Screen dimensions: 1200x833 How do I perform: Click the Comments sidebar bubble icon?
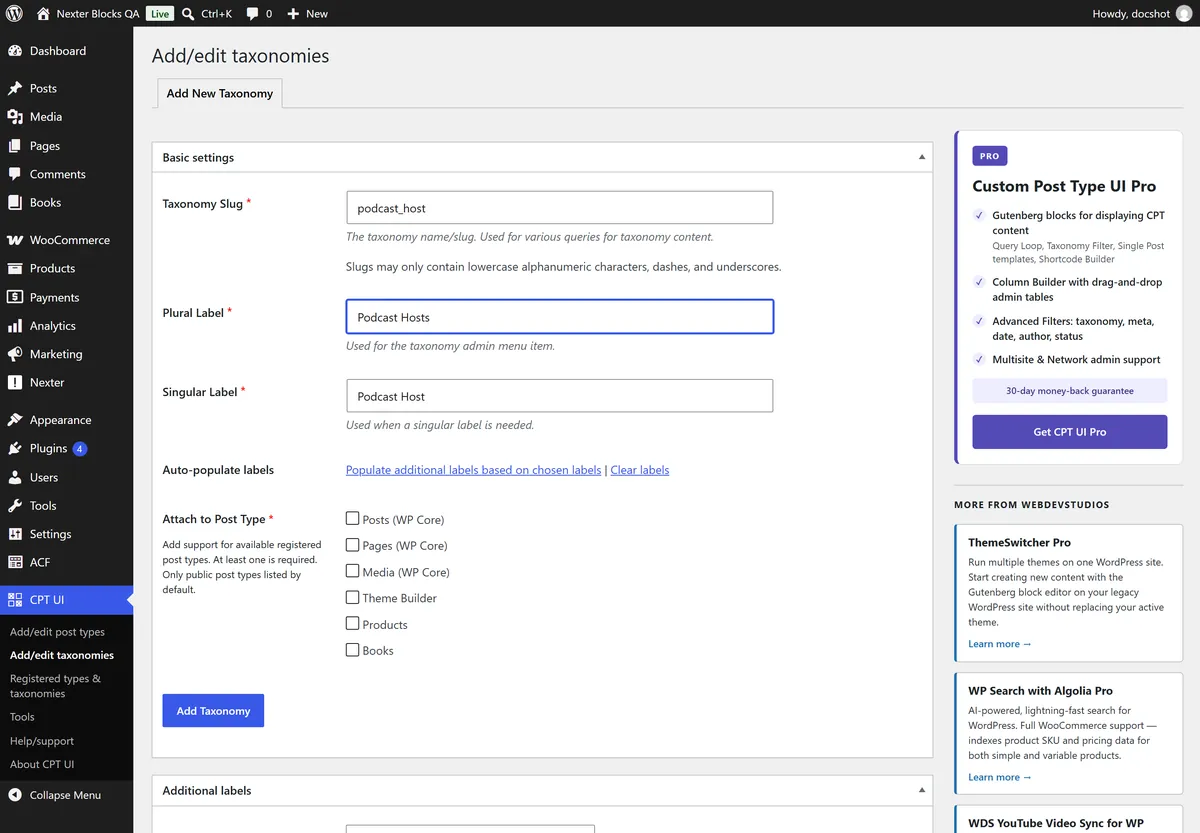[x=15, y=174]
